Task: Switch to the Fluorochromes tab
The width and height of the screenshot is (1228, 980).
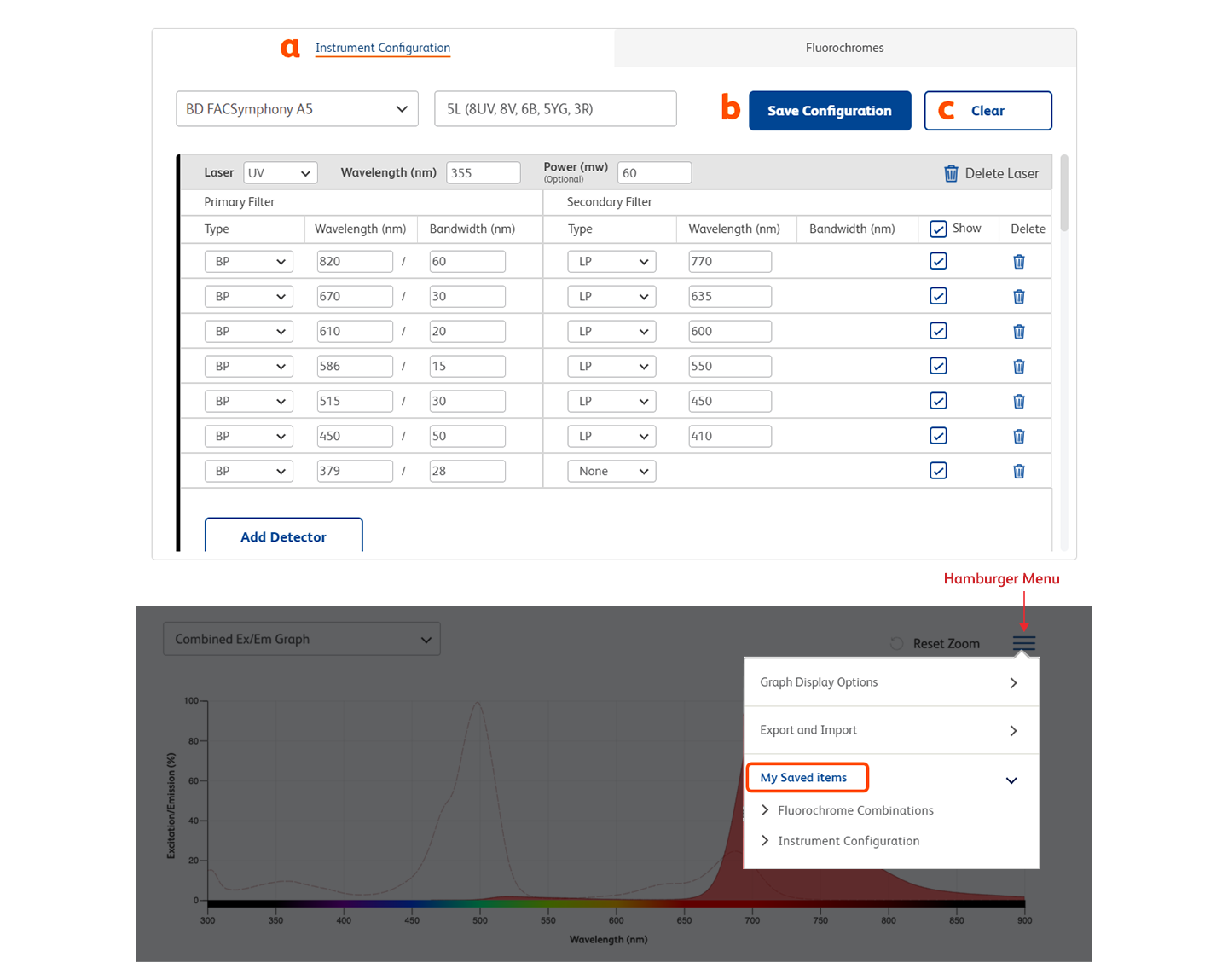Action: [x=844, y=48]
